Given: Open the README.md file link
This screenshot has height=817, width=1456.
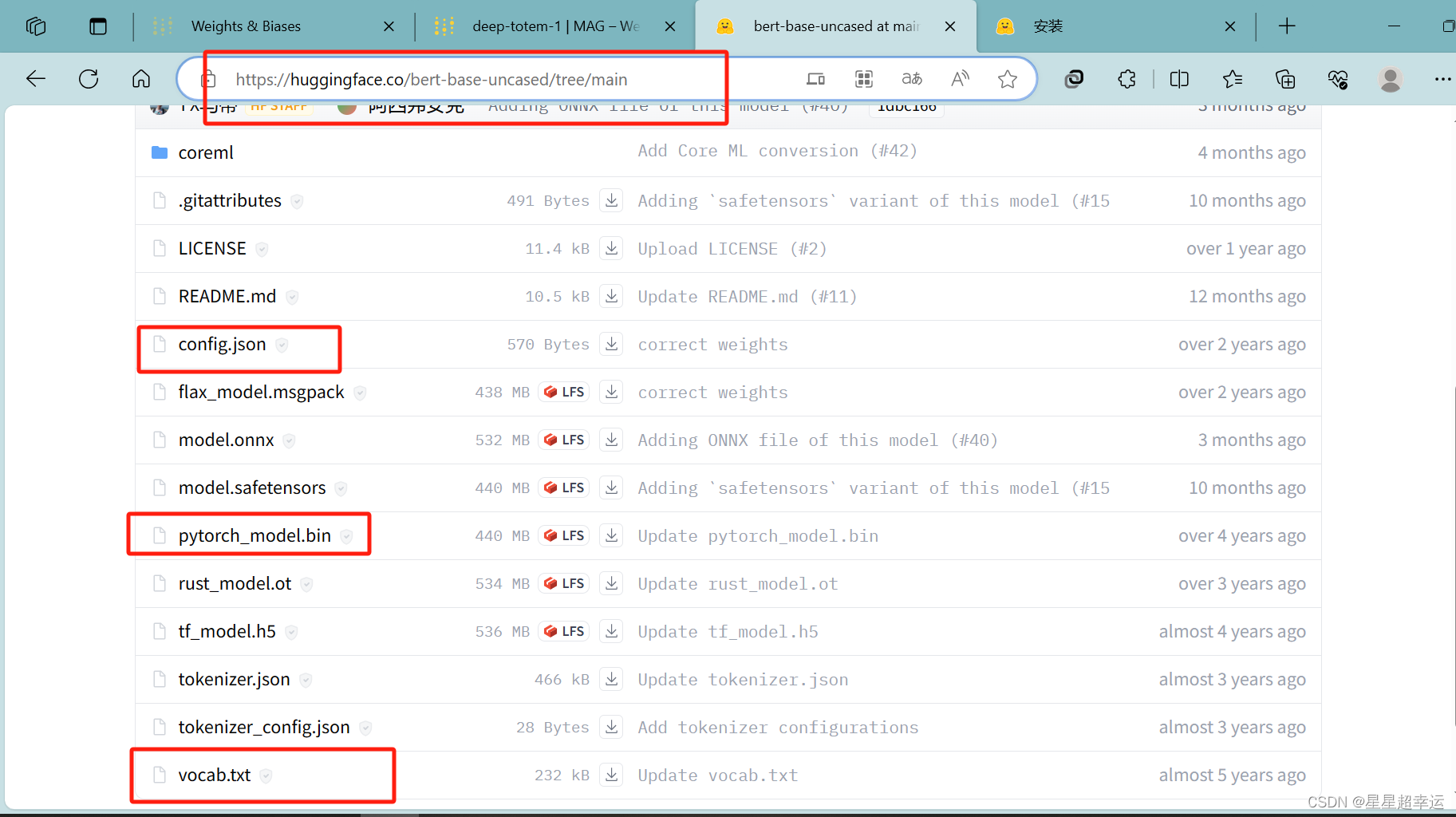Looking at the screenshot, I should coord(227,296).
